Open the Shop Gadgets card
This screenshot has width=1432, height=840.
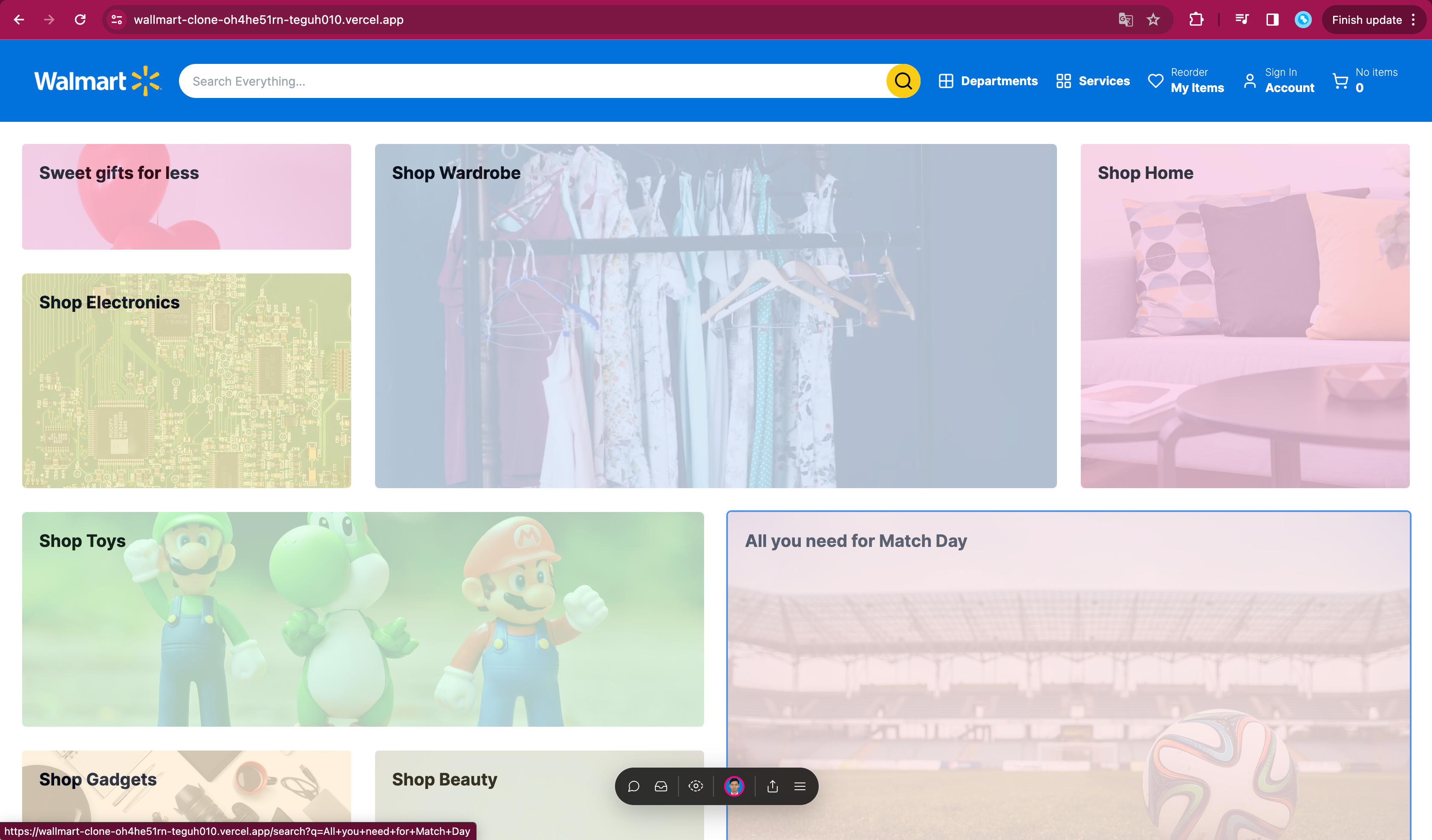point(186,795)
